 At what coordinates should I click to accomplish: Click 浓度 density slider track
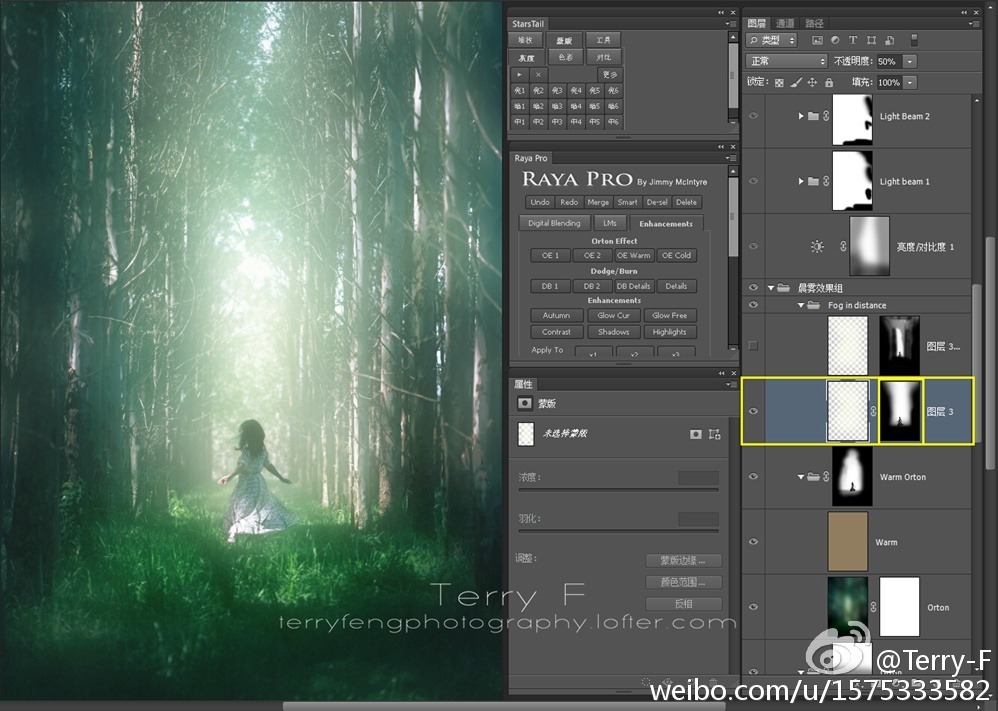pyautogui.click(x=618, y=490)
